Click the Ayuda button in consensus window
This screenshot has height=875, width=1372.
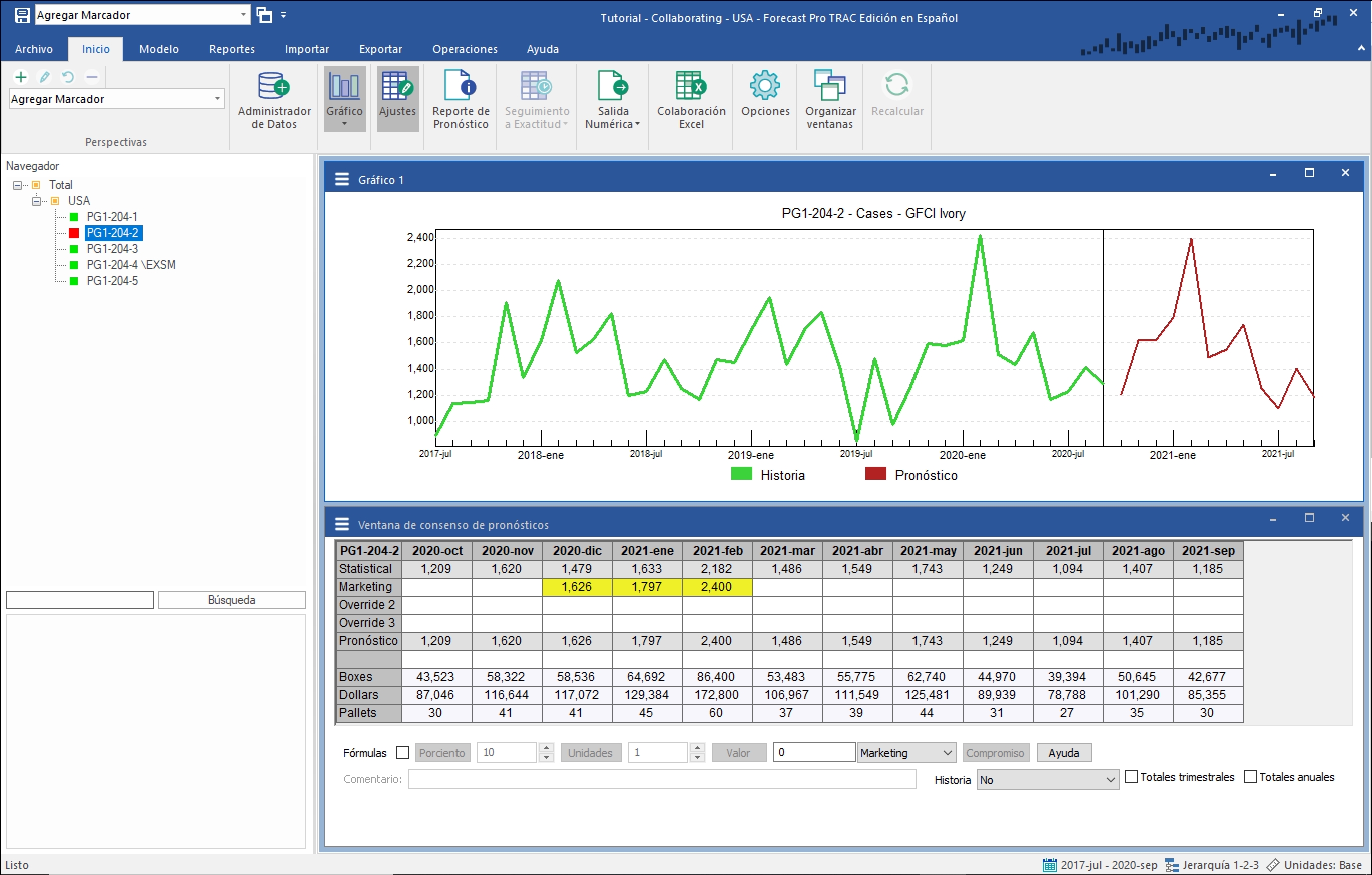click(x=1063, y=753)
